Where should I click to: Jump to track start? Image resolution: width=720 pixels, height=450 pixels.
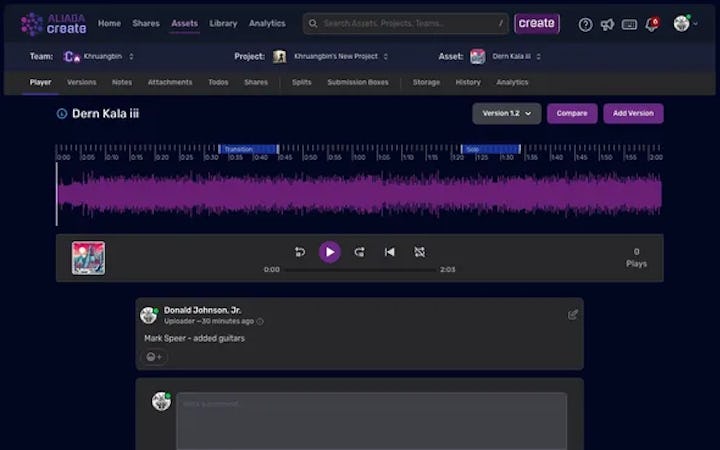point(389,252)
